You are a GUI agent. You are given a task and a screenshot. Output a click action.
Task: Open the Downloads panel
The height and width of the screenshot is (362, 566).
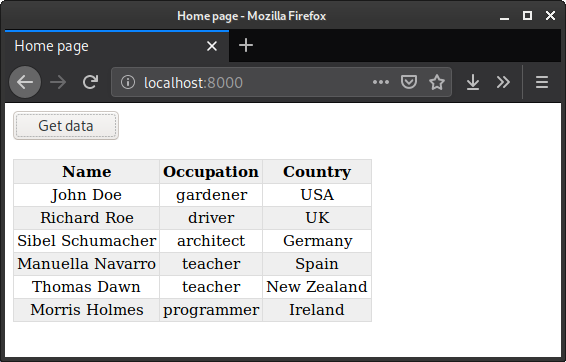473,82
